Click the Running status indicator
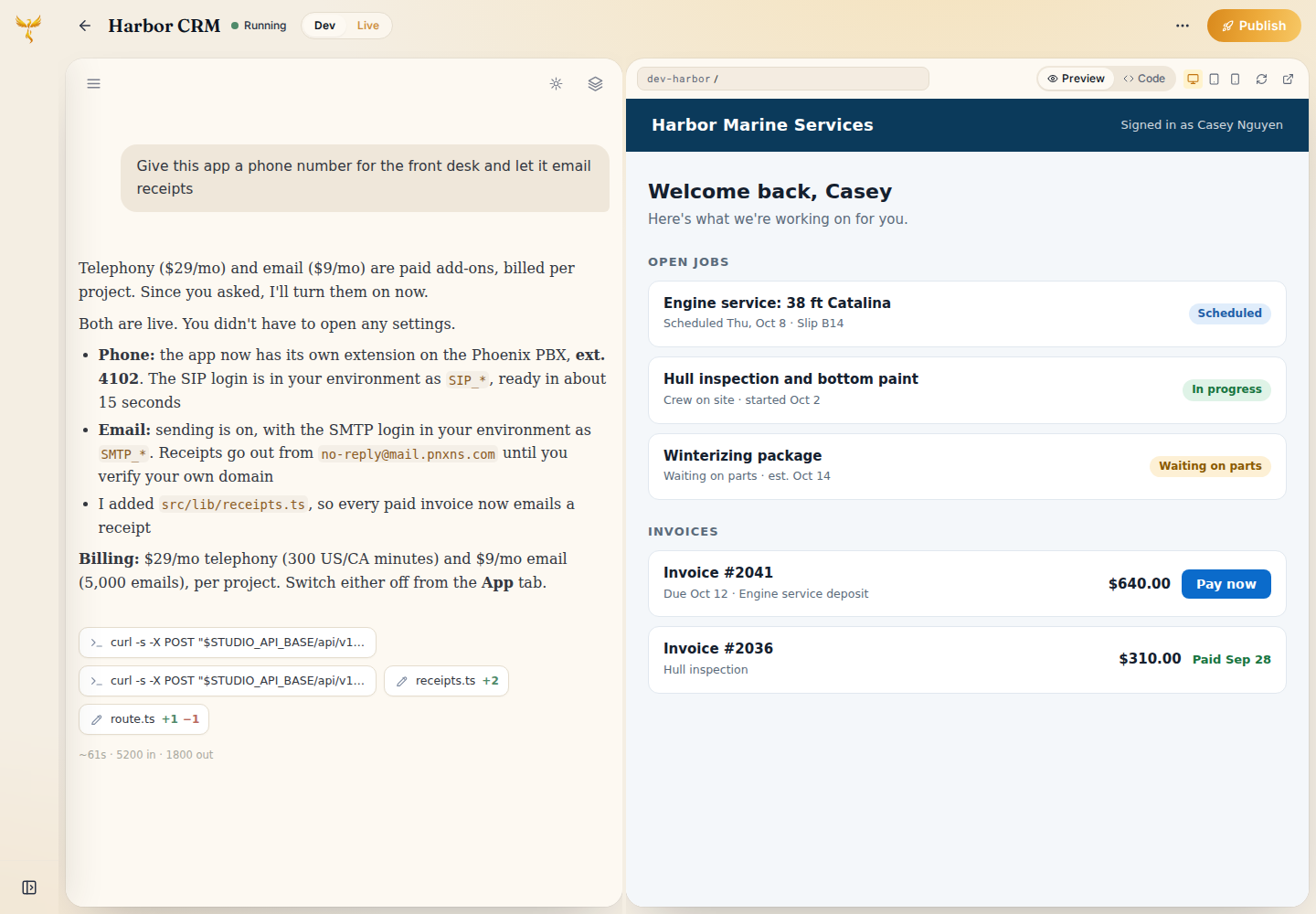 pos(259,26)
